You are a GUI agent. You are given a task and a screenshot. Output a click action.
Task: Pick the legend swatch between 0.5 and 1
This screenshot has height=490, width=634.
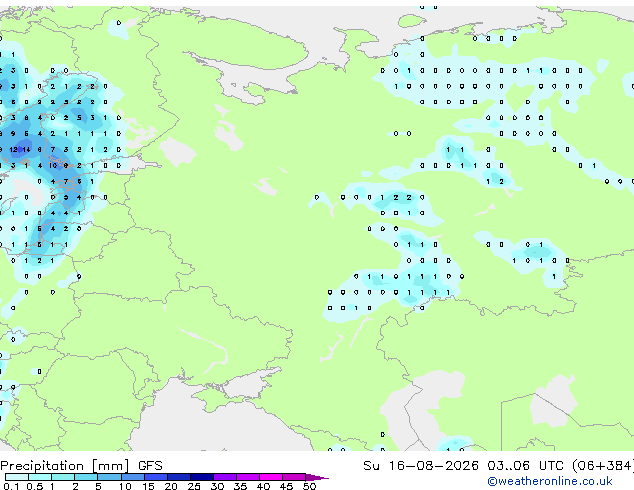40,477
